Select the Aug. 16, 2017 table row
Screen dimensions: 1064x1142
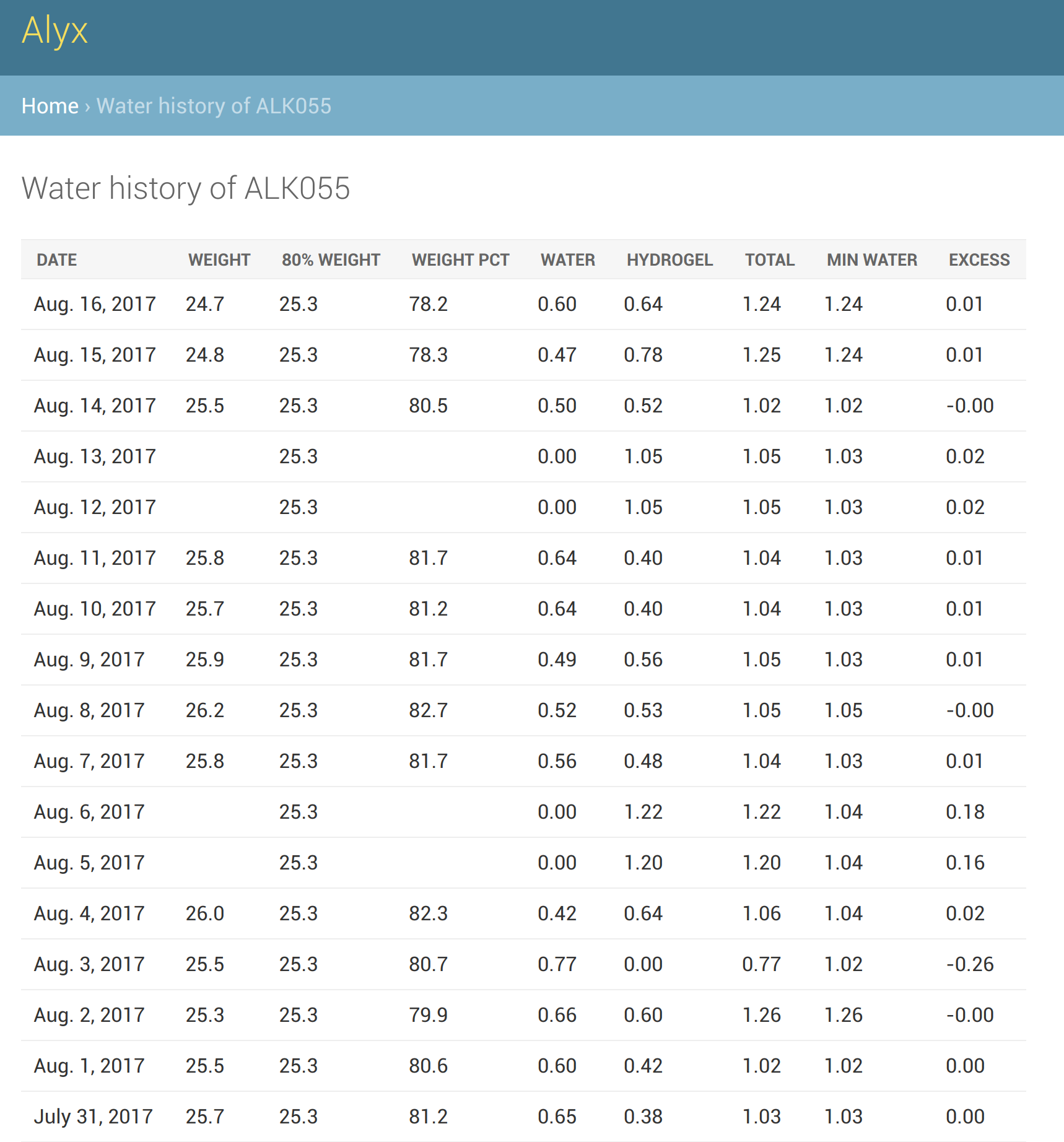click(94, 304)
